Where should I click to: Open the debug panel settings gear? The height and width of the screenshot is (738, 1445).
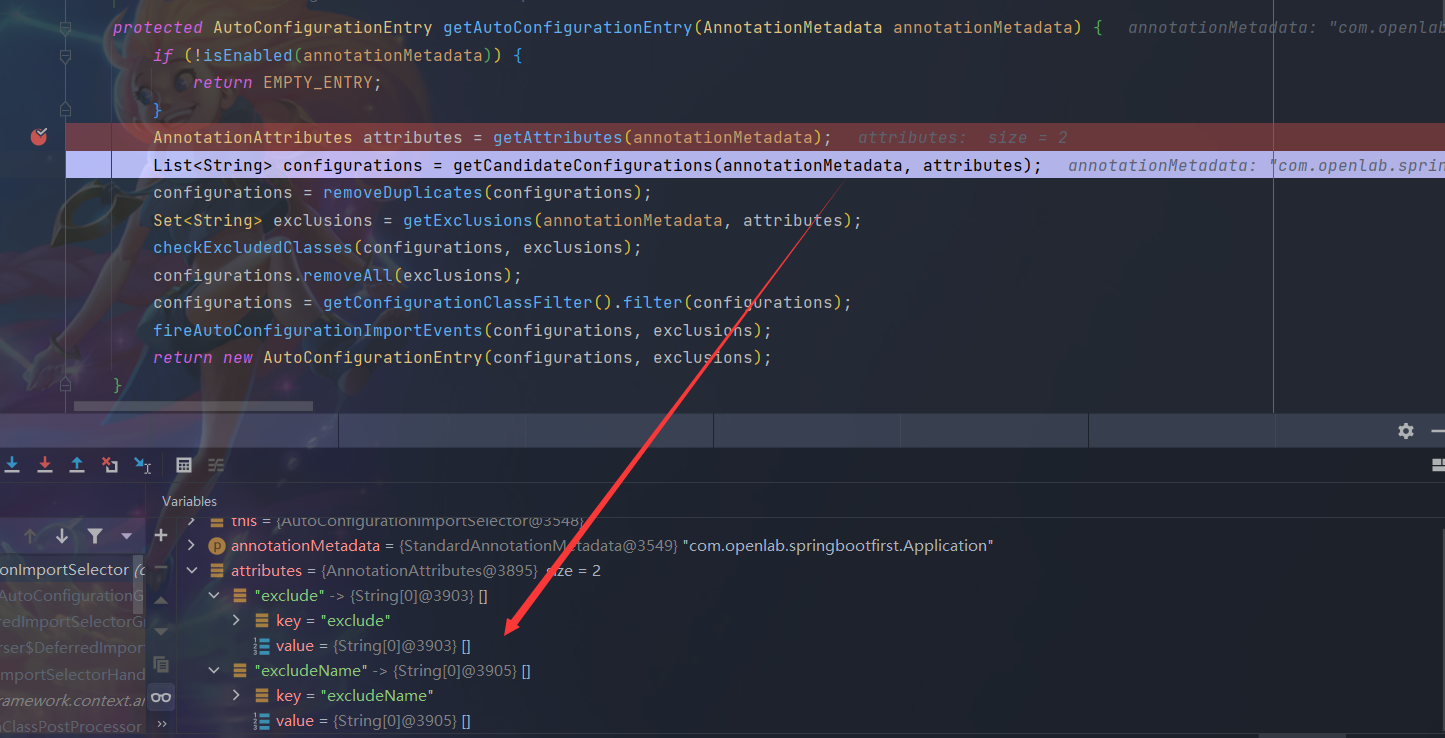point(1406,431)
